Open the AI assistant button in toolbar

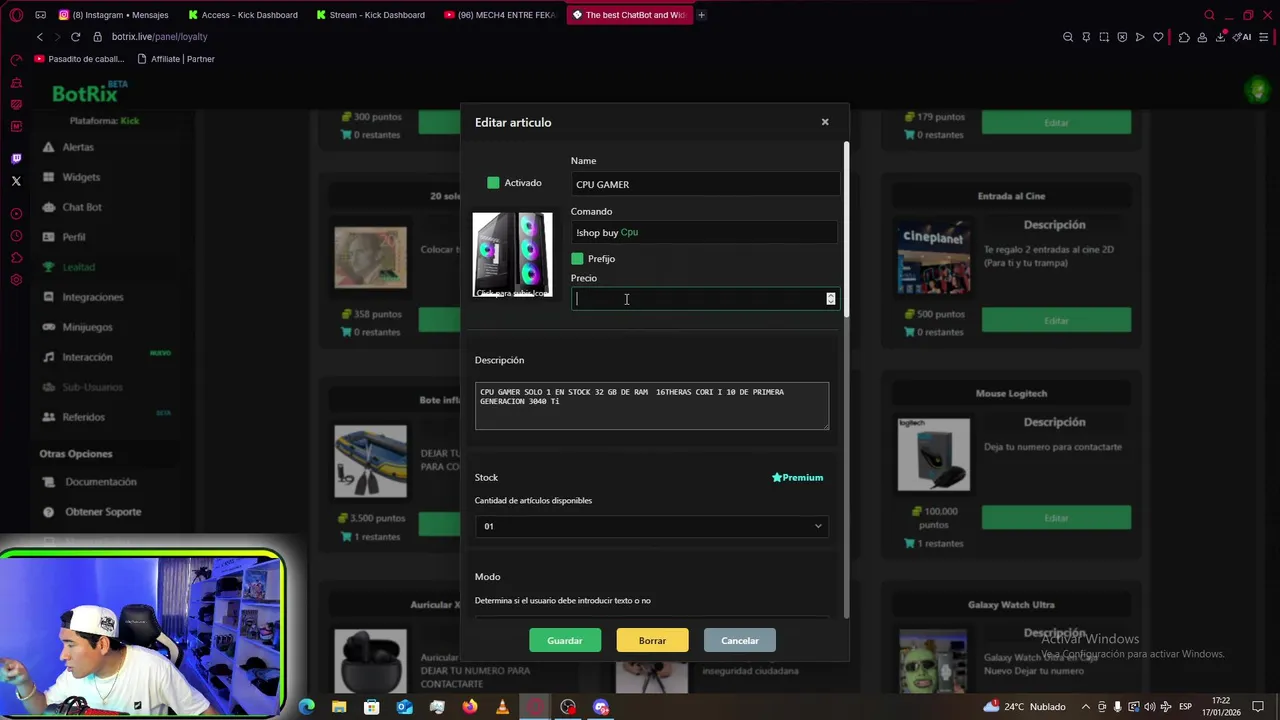pyautogui.click(x=1243, y=37)
